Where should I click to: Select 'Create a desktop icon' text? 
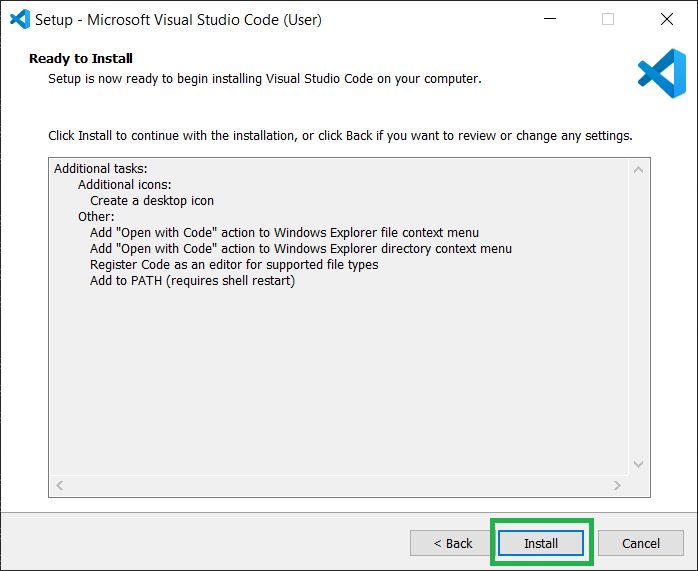coord(152,201)
